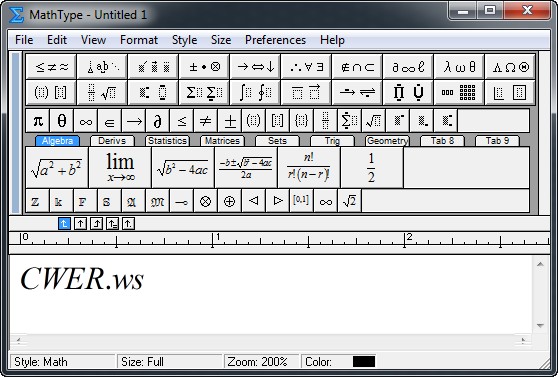
Task: Select the right-aligned tab stop
Action: pos(96,224)
